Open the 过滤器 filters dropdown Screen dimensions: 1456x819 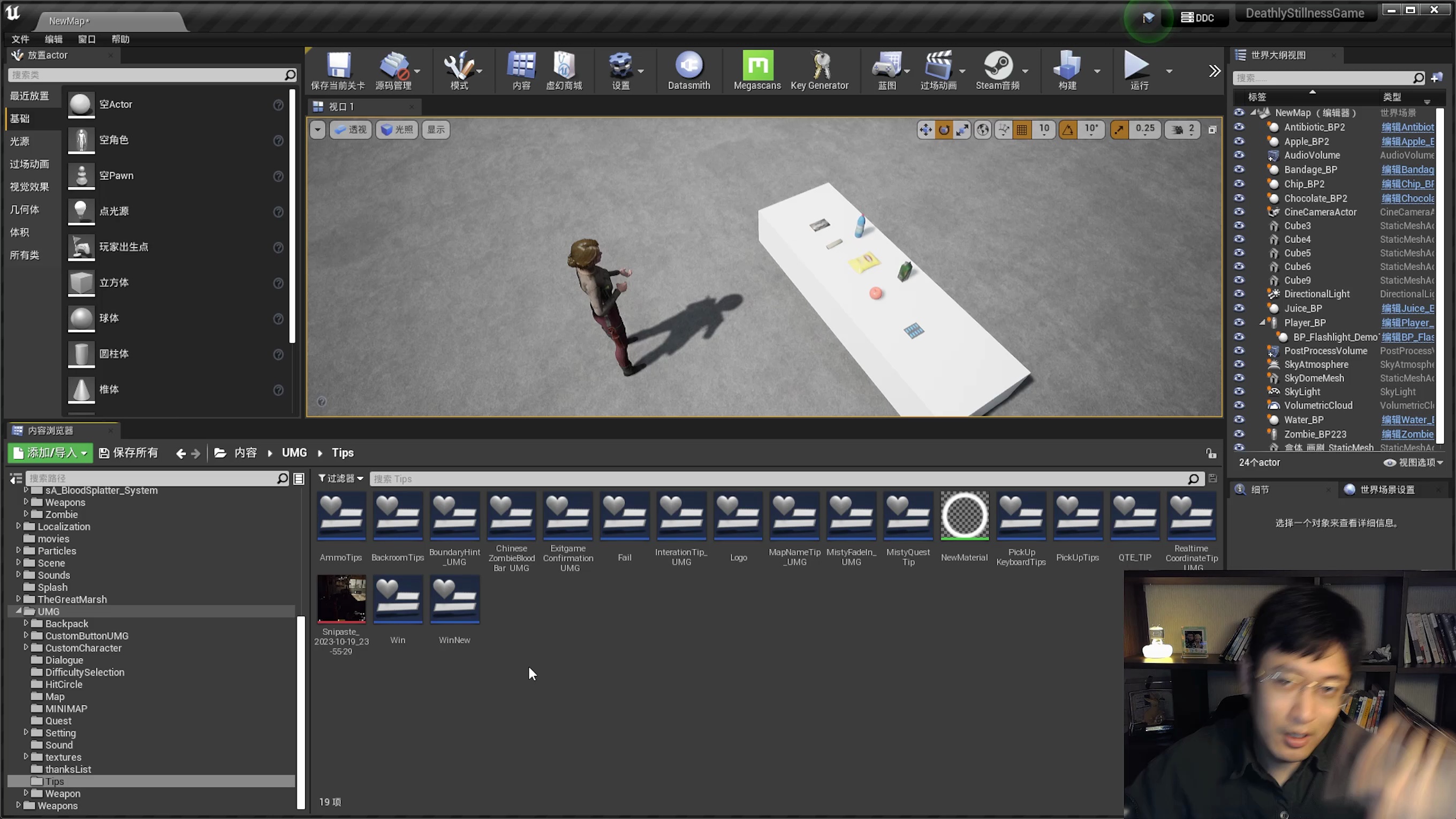pyautogui.click(x=341, y=478)
